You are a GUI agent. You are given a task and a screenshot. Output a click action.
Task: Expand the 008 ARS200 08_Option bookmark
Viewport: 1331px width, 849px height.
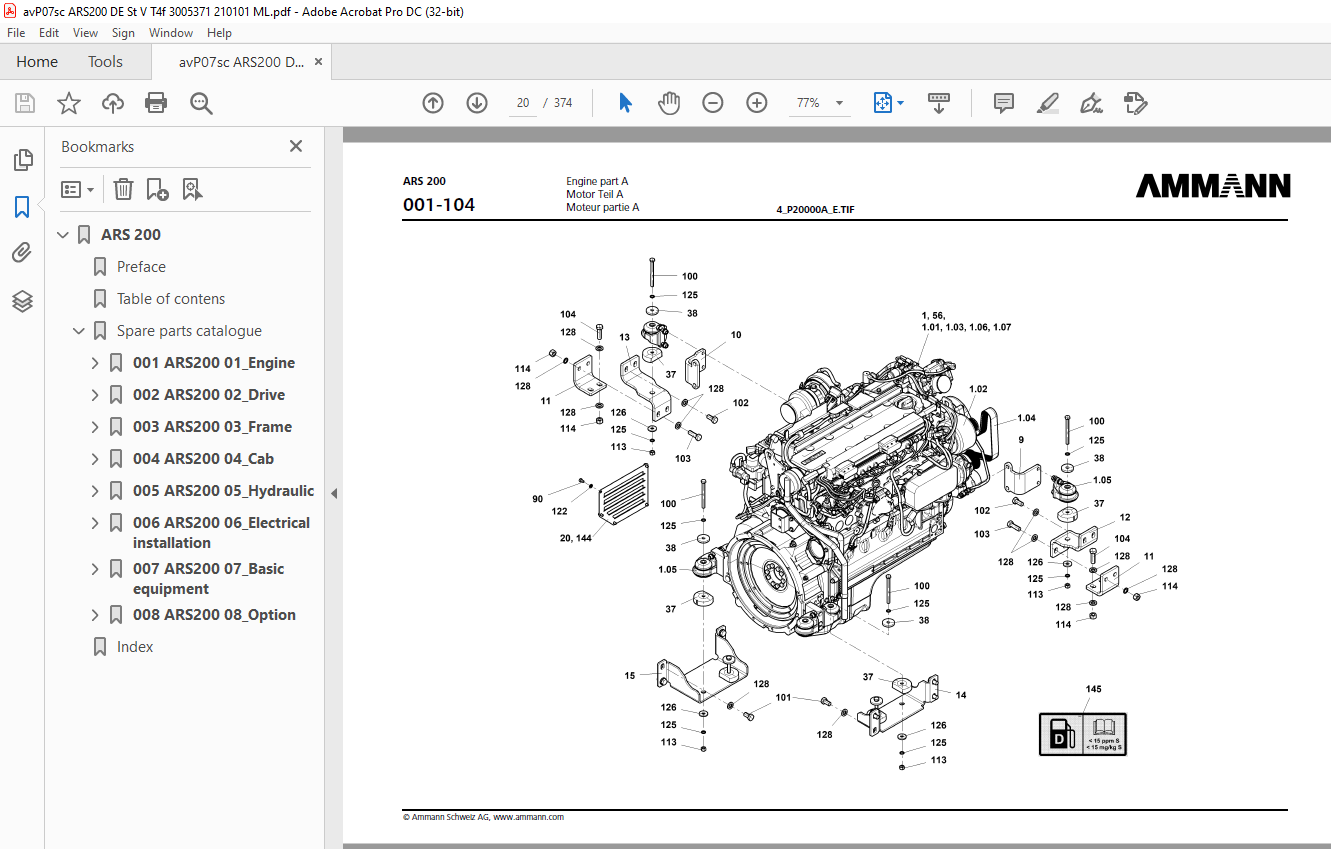tap(96, 615)
